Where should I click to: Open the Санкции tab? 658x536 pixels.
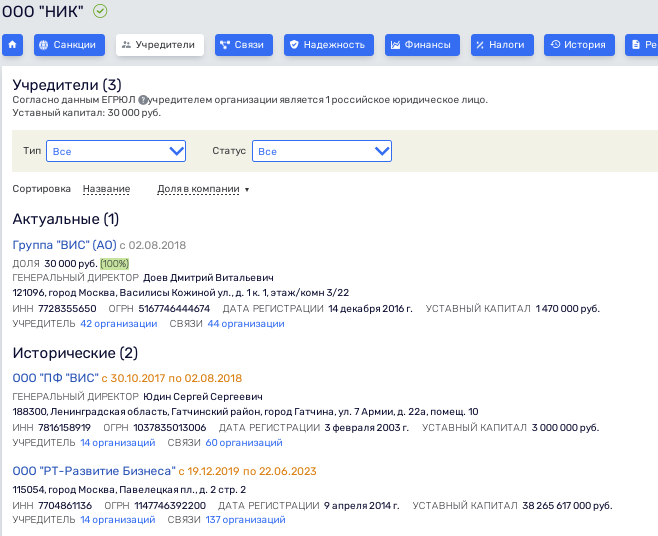69,44
